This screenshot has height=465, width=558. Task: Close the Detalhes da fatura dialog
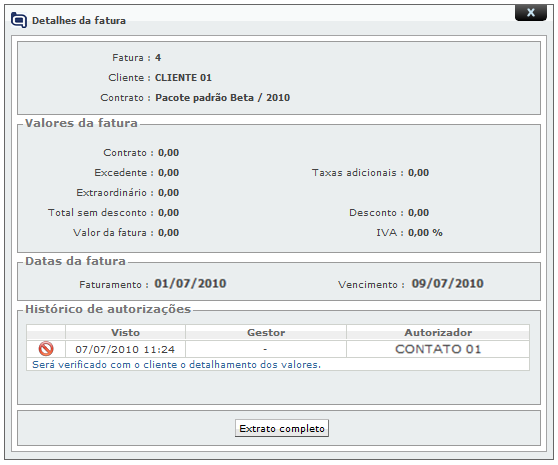tap(531, 13)
